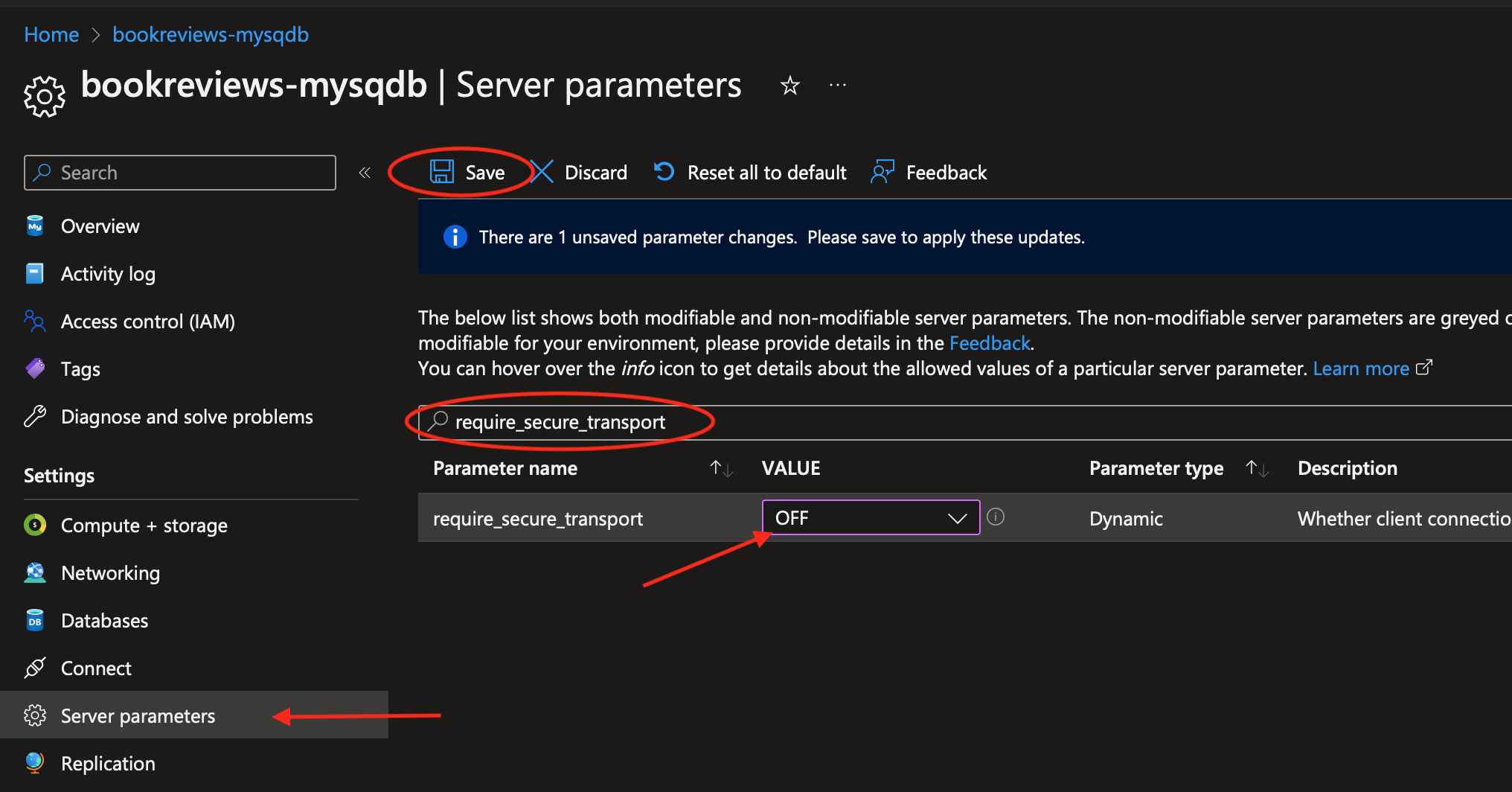Click the info icon next to the OFF dropdown
The height and width of the screenshot is (792, 1512).
[996, 517]
